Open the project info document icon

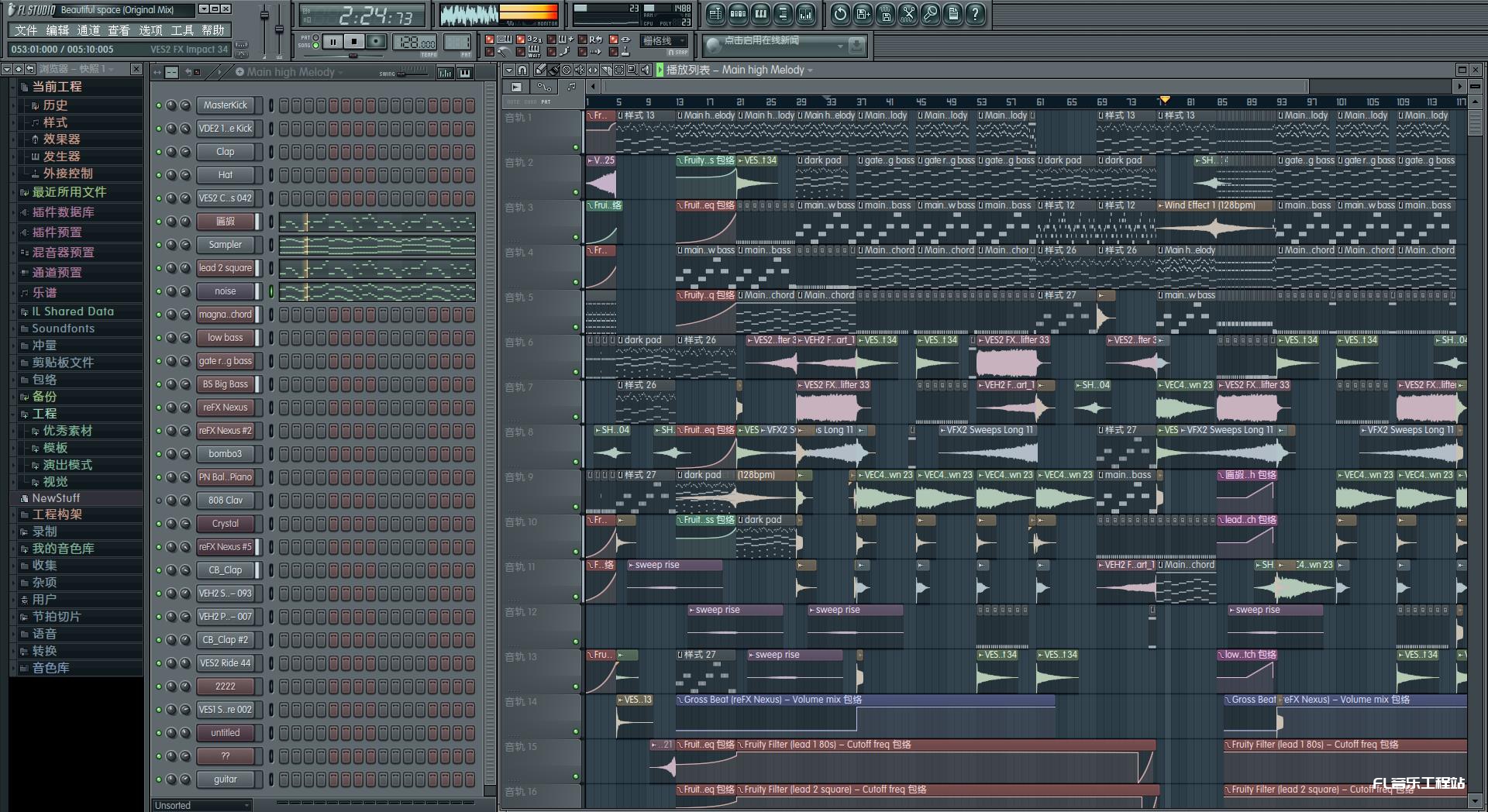[x=952, y=14]
